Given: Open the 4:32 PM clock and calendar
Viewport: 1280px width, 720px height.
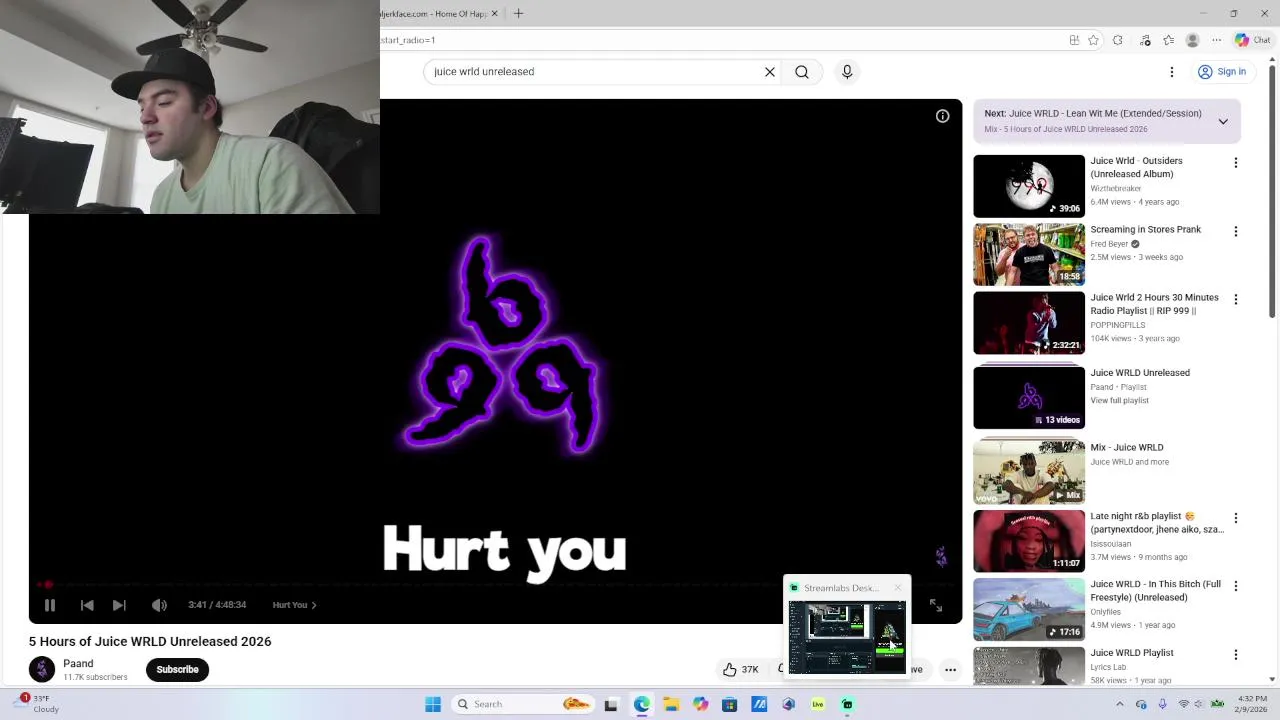Looking at the screenshot, I should coord(1252,704).
